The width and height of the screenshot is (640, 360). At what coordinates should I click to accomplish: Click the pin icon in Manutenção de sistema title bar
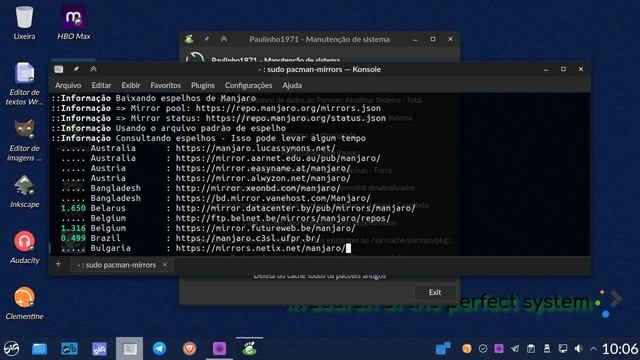207,39
